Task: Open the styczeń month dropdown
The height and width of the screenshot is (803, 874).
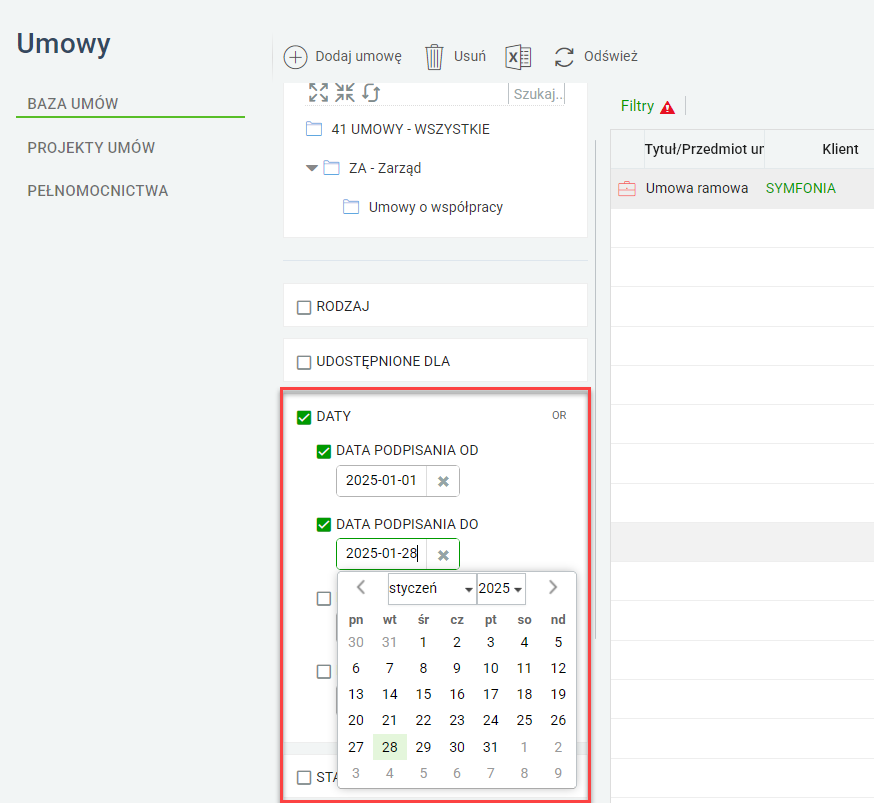Action: click(432, 588)
